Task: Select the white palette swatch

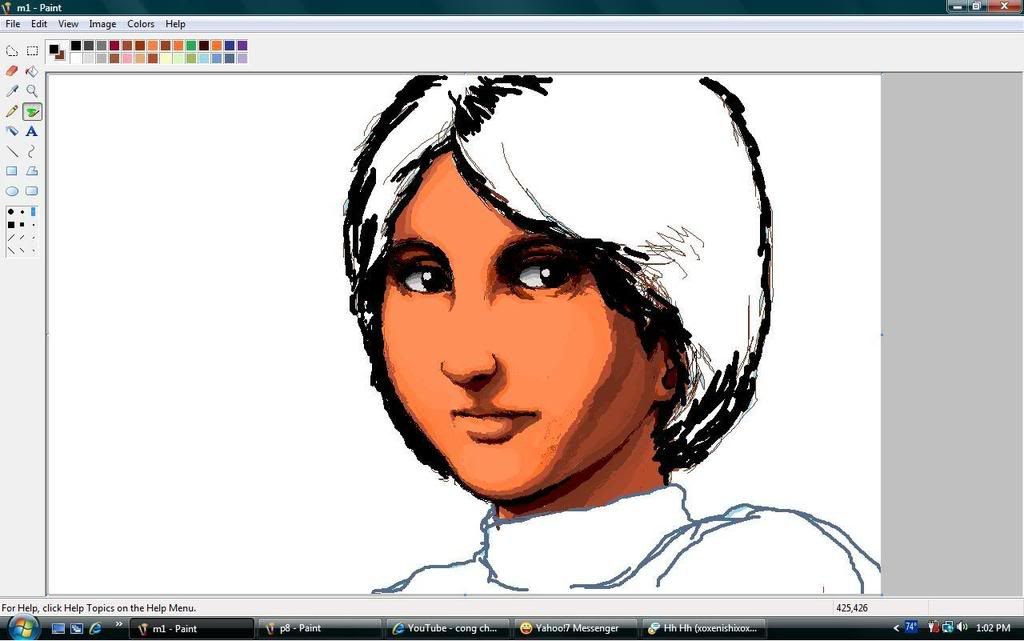Action: click(76, 58)
